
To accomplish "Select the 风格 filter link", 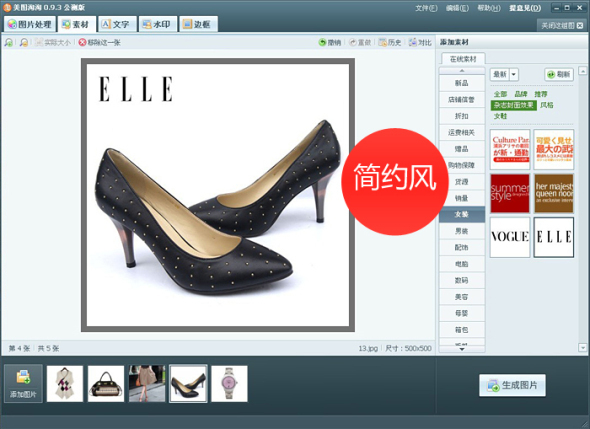I will pos(547,105).
